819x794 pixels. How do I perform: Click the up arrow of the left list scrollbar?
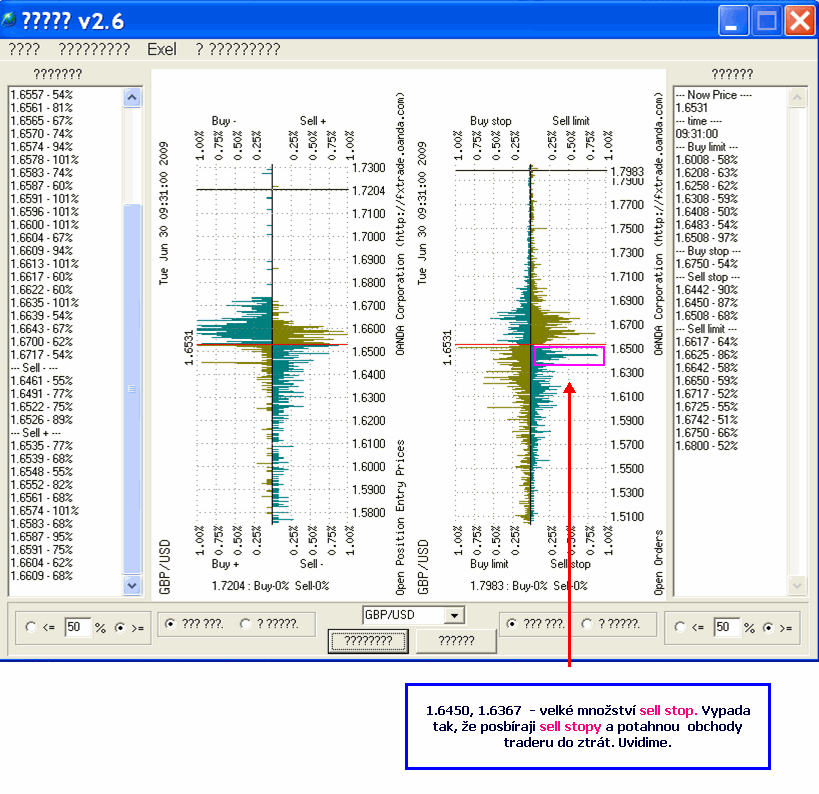[x=132, y=97]
